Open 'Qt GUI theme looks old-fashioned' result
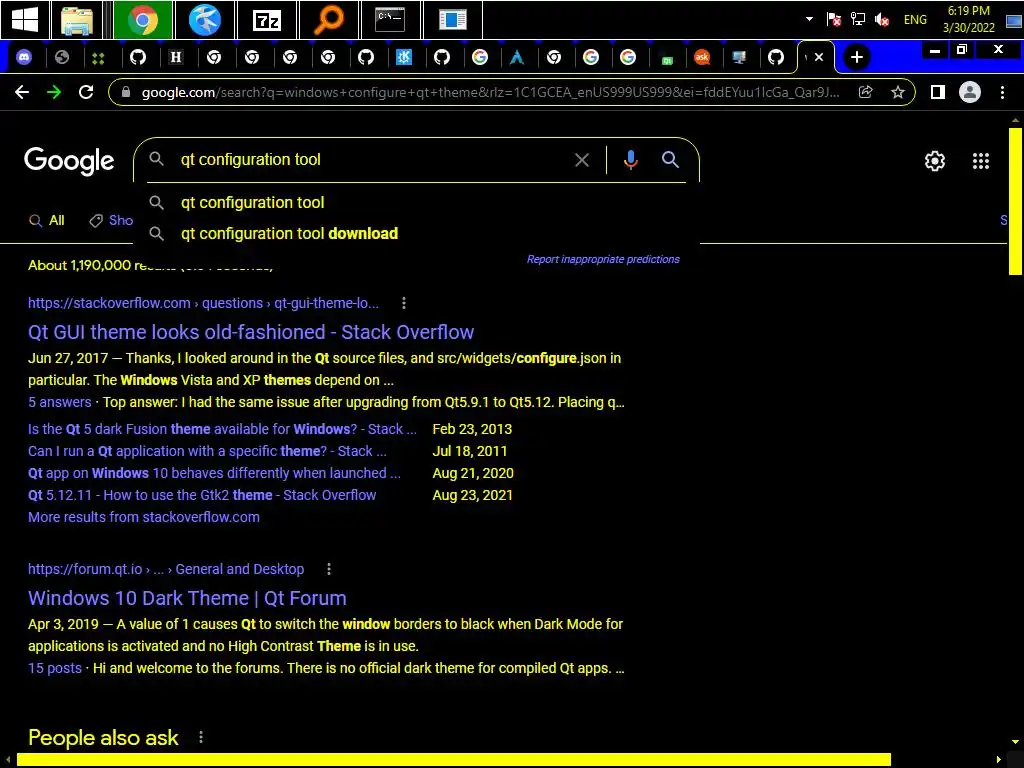The width and height of the screenshot is (1024, 768). [x=251, y=332]
